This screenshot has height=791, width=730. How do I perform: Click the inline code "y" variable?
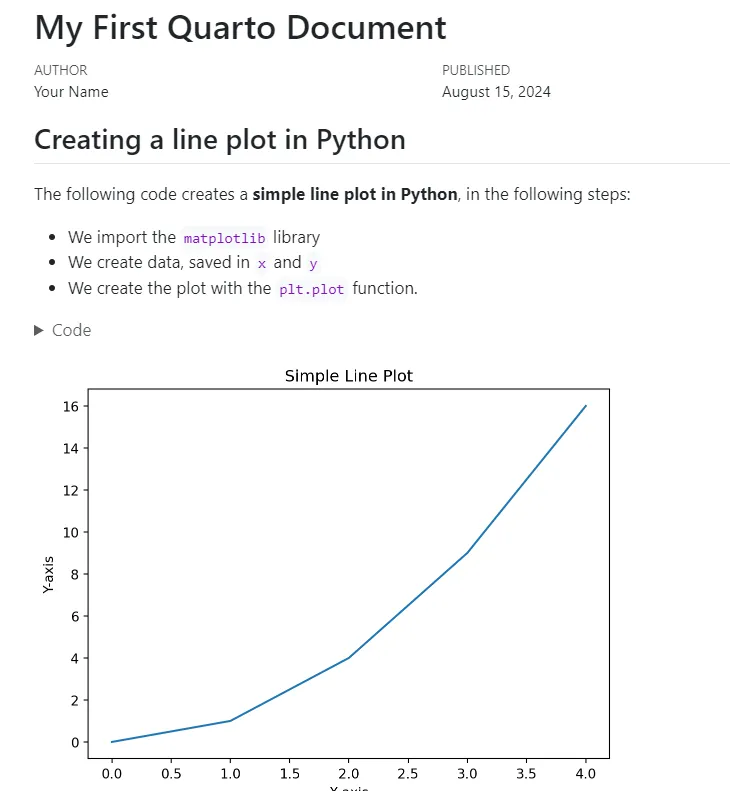[313, 263]
